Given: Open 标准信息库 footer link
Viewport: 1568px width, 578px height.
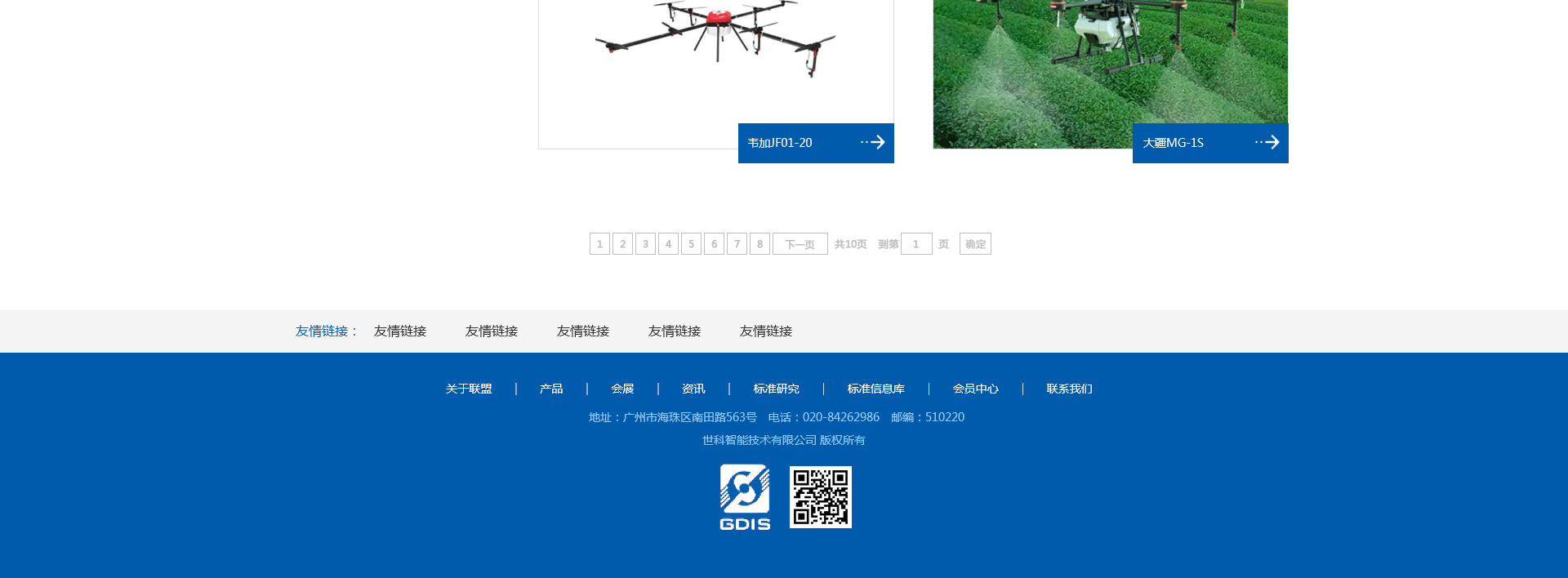Looking at the screenshot, I should pos(875,389).
